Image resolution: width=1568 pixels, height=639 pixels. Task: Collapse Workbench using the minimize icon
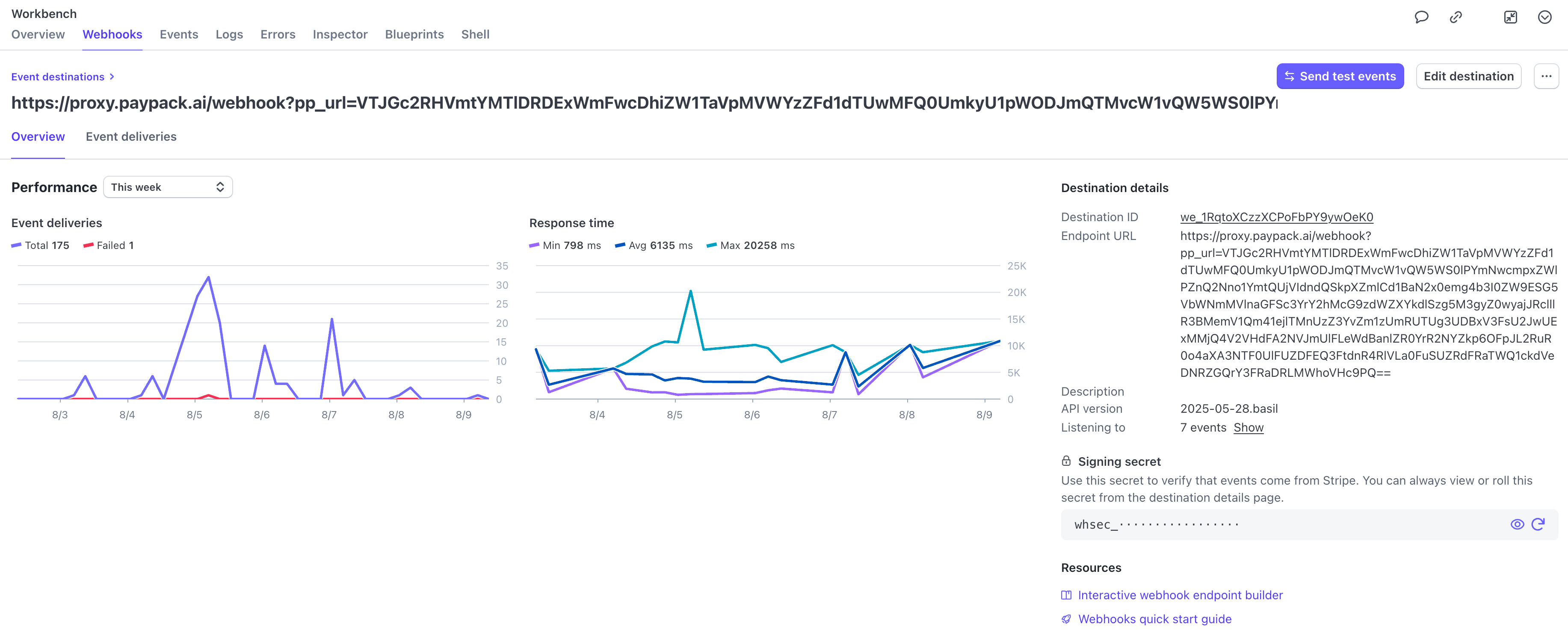pyautogui.click(x=1512, y=18)
